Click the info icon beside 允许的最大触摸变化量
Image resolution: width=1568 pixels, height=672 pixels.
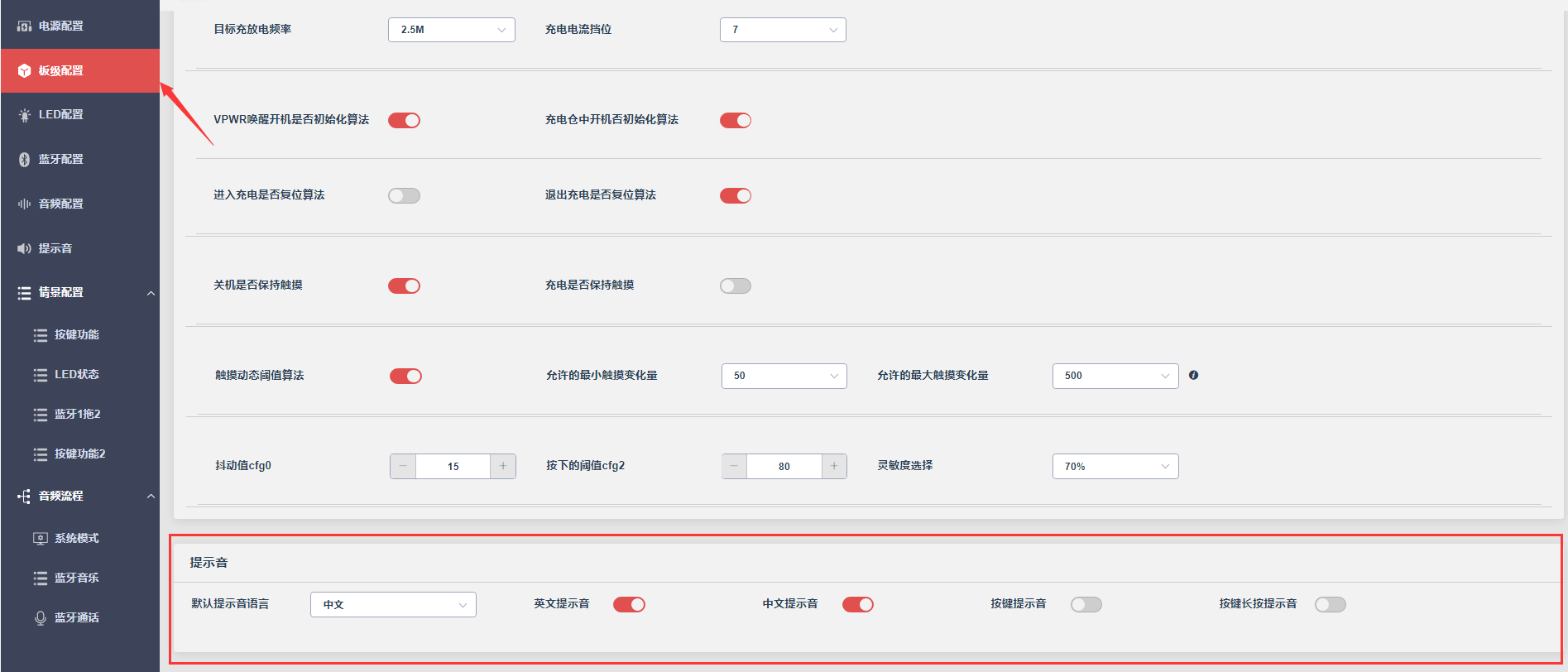1193,375
